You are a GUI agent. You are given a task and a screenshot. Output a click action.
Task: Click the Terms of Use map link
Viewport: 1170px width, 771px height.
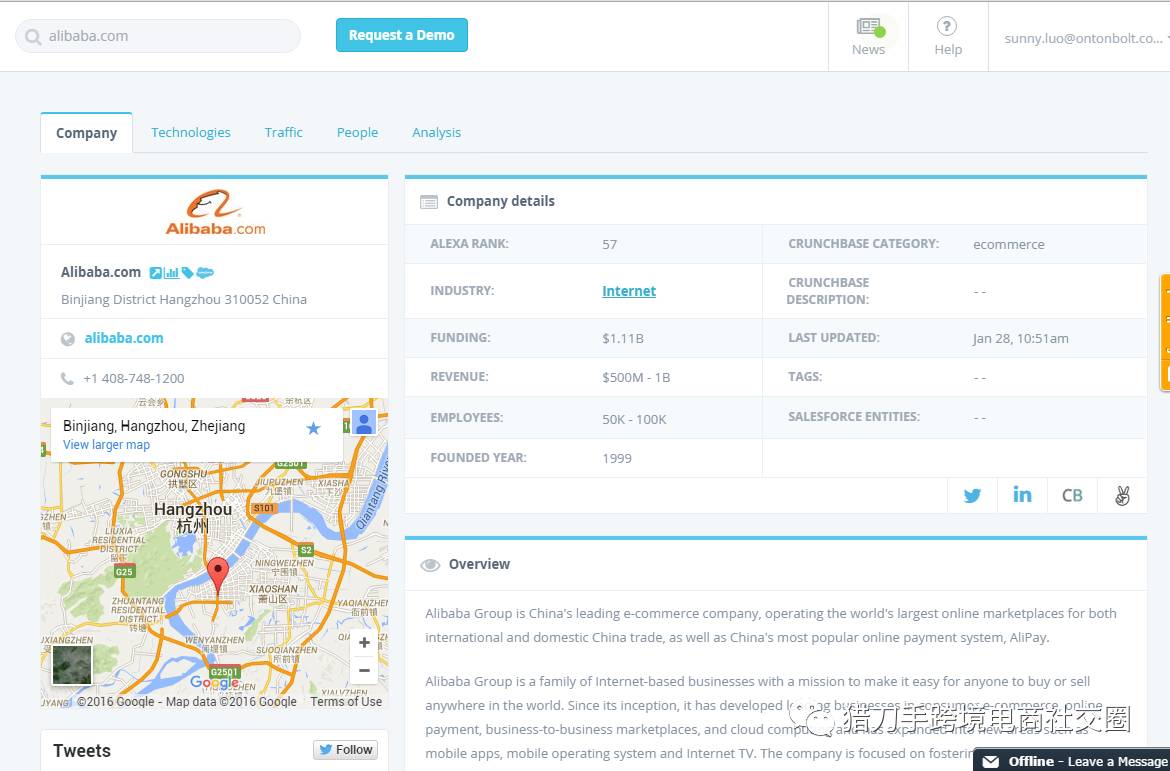pyautogui.click(x=346, y=702)
